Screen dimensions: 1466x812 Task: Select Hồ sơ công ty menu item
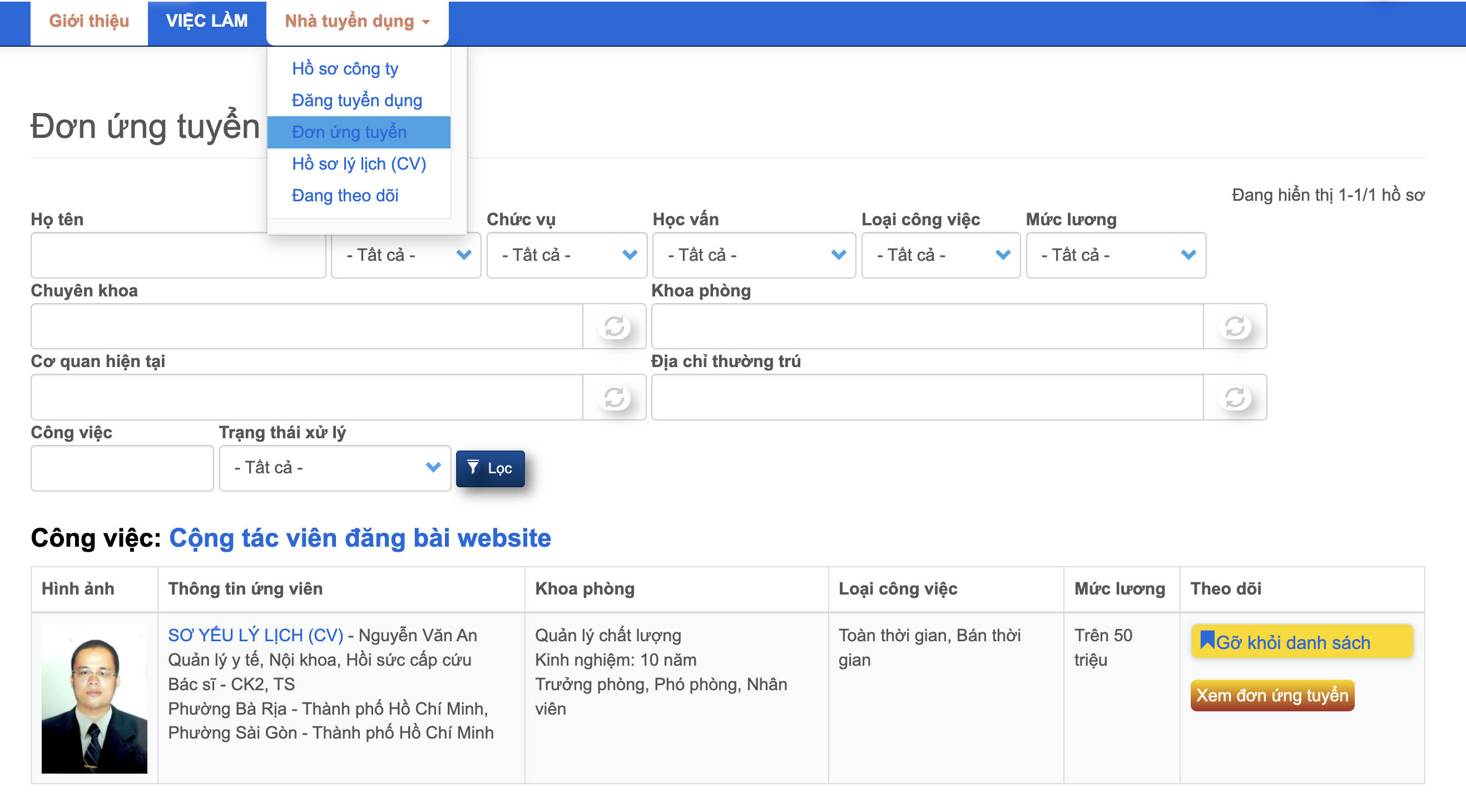(345, 69)
